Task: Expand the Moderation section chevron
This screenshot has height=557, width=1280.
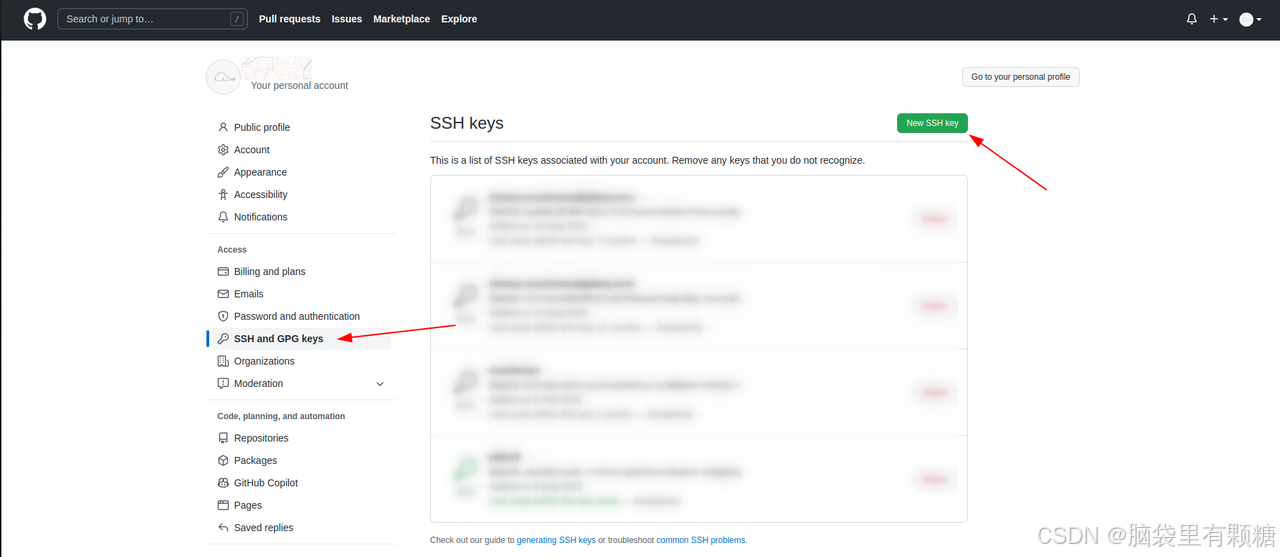Action: (380, 384)
